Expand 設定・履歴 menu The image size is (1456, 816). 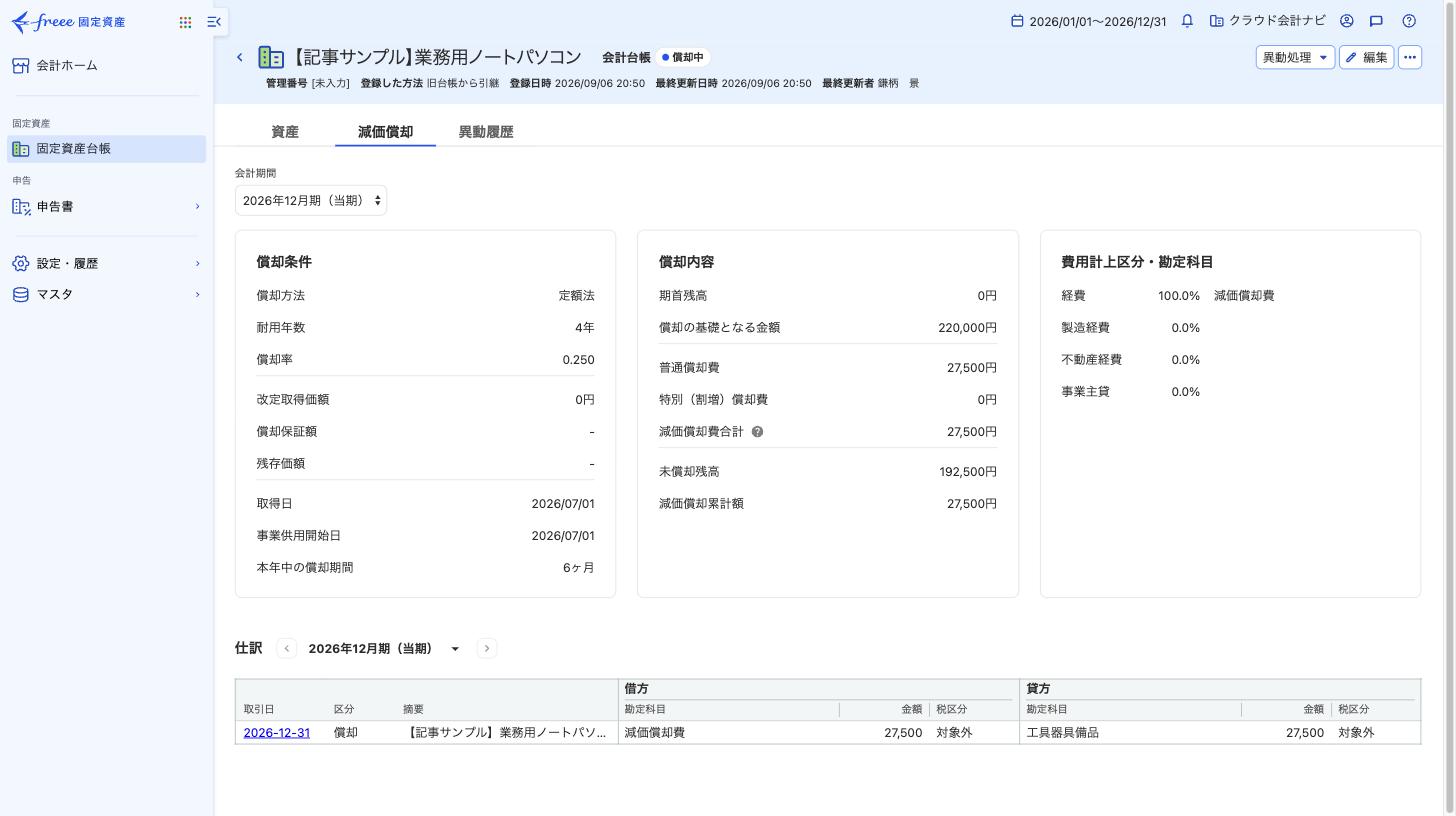click(106, 264)
